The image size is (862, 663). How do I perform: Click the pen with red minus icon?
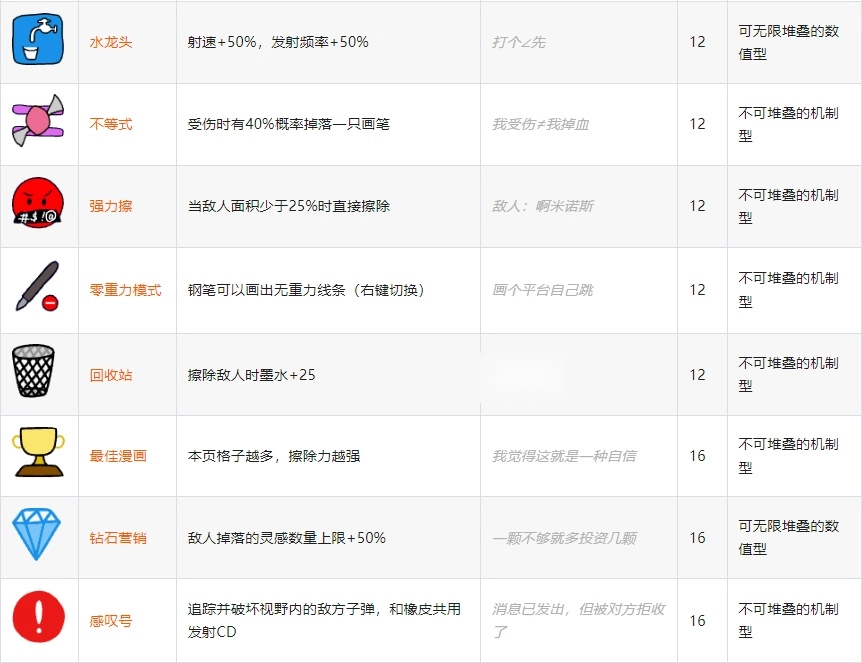[38, 289]
